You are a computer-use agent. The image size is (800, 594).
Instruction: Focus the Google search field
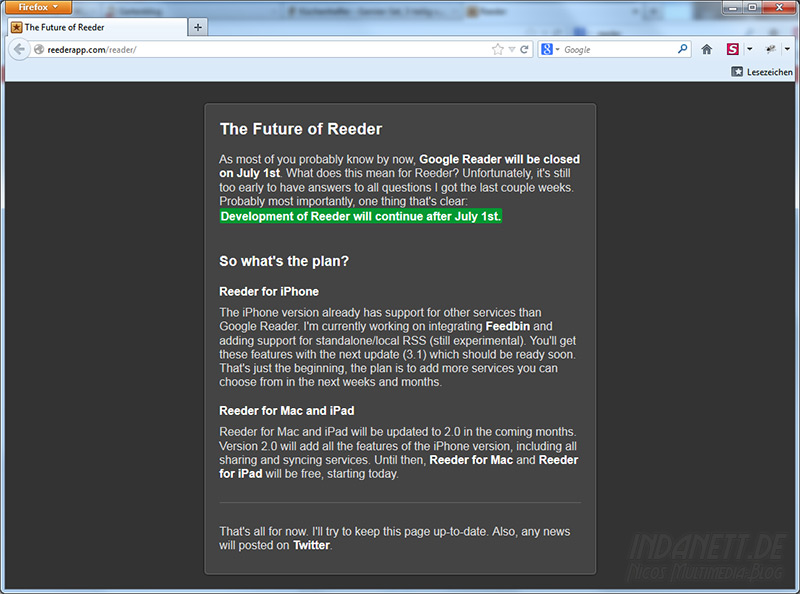coord(617,50)
